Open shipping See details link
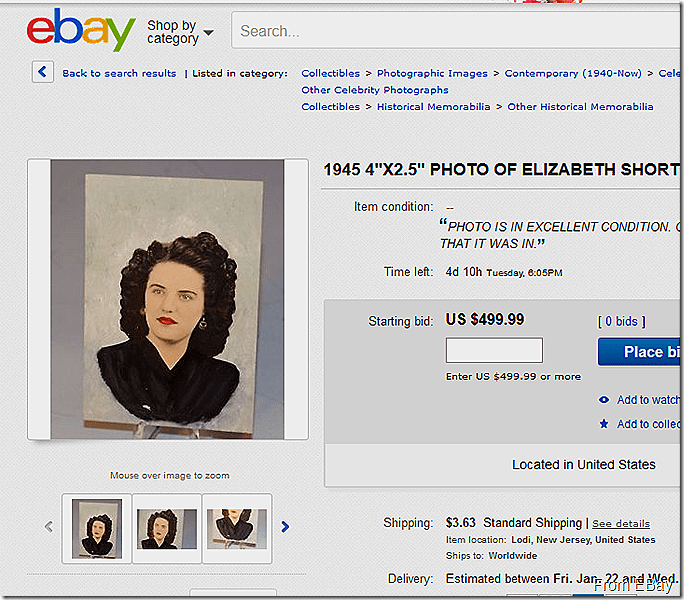 coord(620,524)
